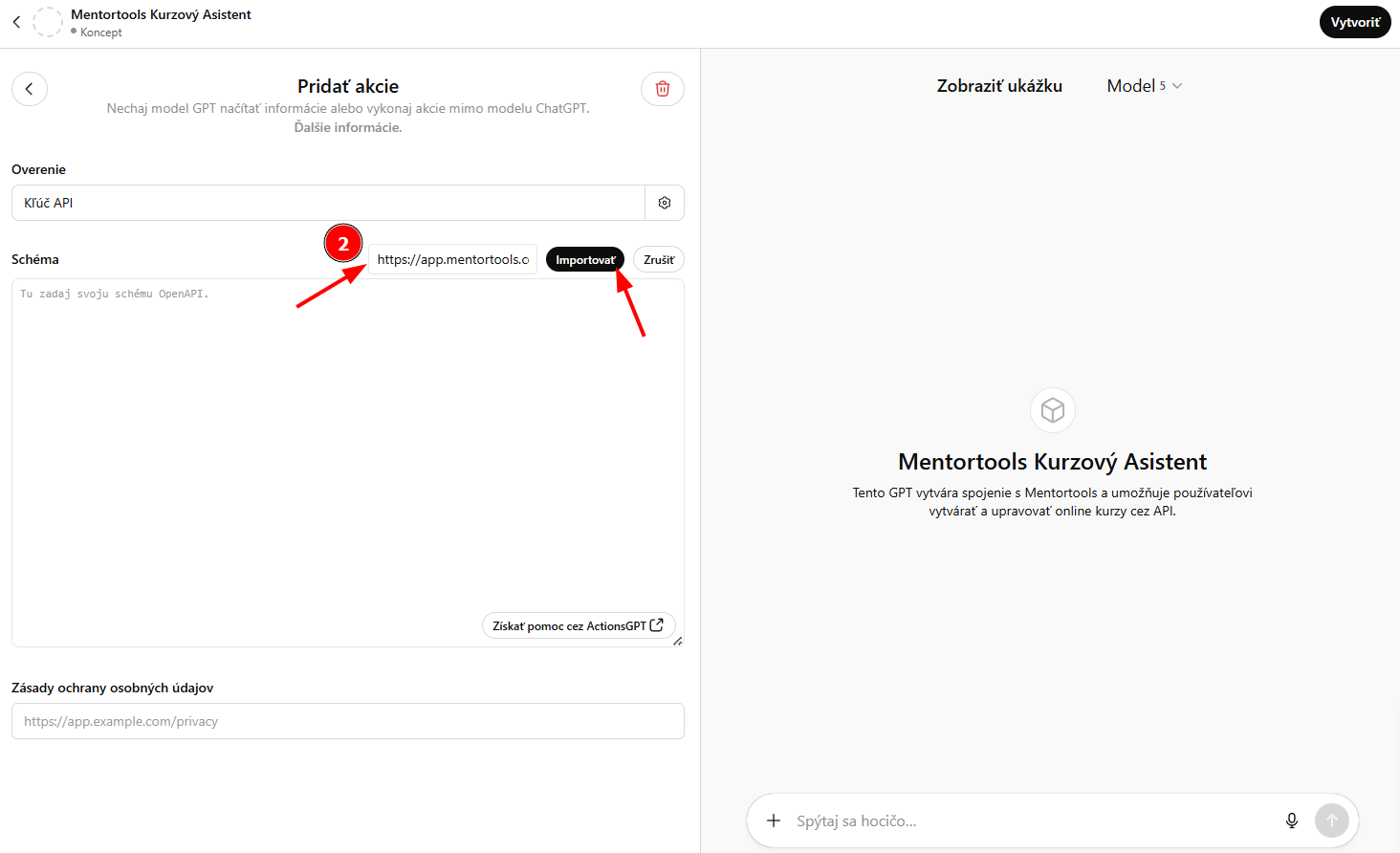Open the Ďalšie informácie link
Screen dimensions: 1400x853
[348, 127]
